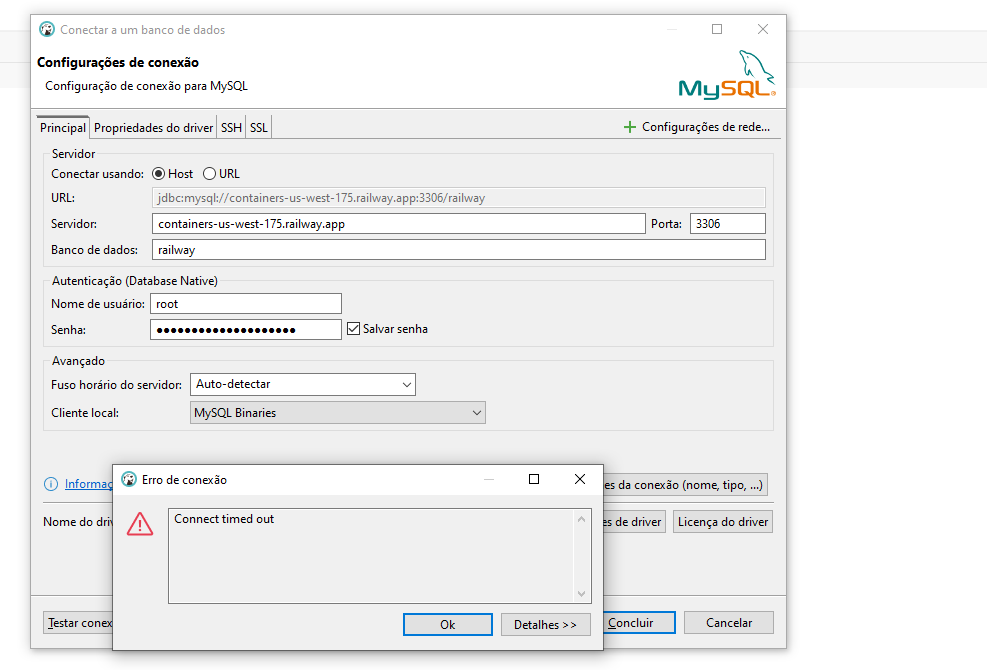Click the Informações link
Screen dimensions: 987x670
point(88,484)
